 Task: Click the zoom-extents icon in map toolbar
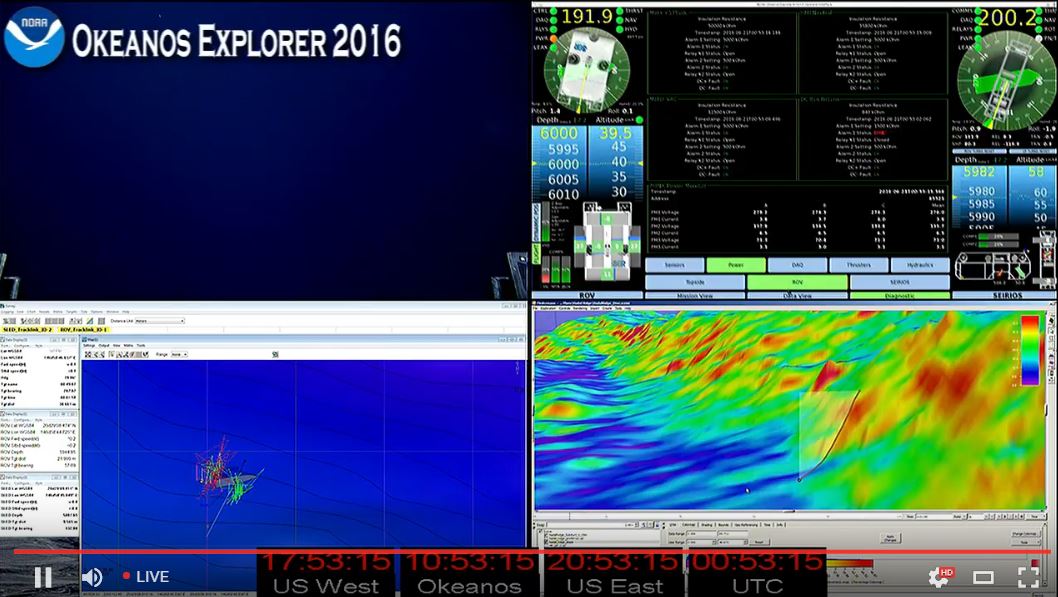88,354
